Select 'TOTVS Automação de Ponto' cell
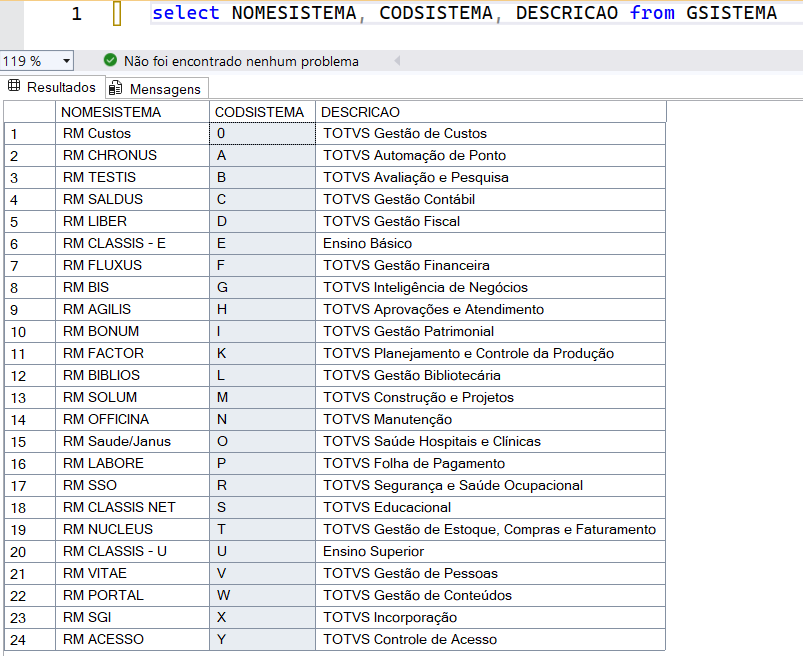Screen dimensions: 803x656 click(491, 156)
